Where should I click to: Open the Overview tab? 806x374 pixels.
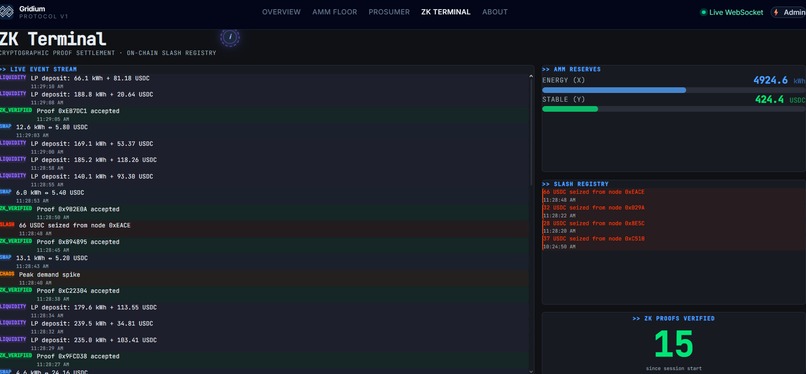(281, 12)
